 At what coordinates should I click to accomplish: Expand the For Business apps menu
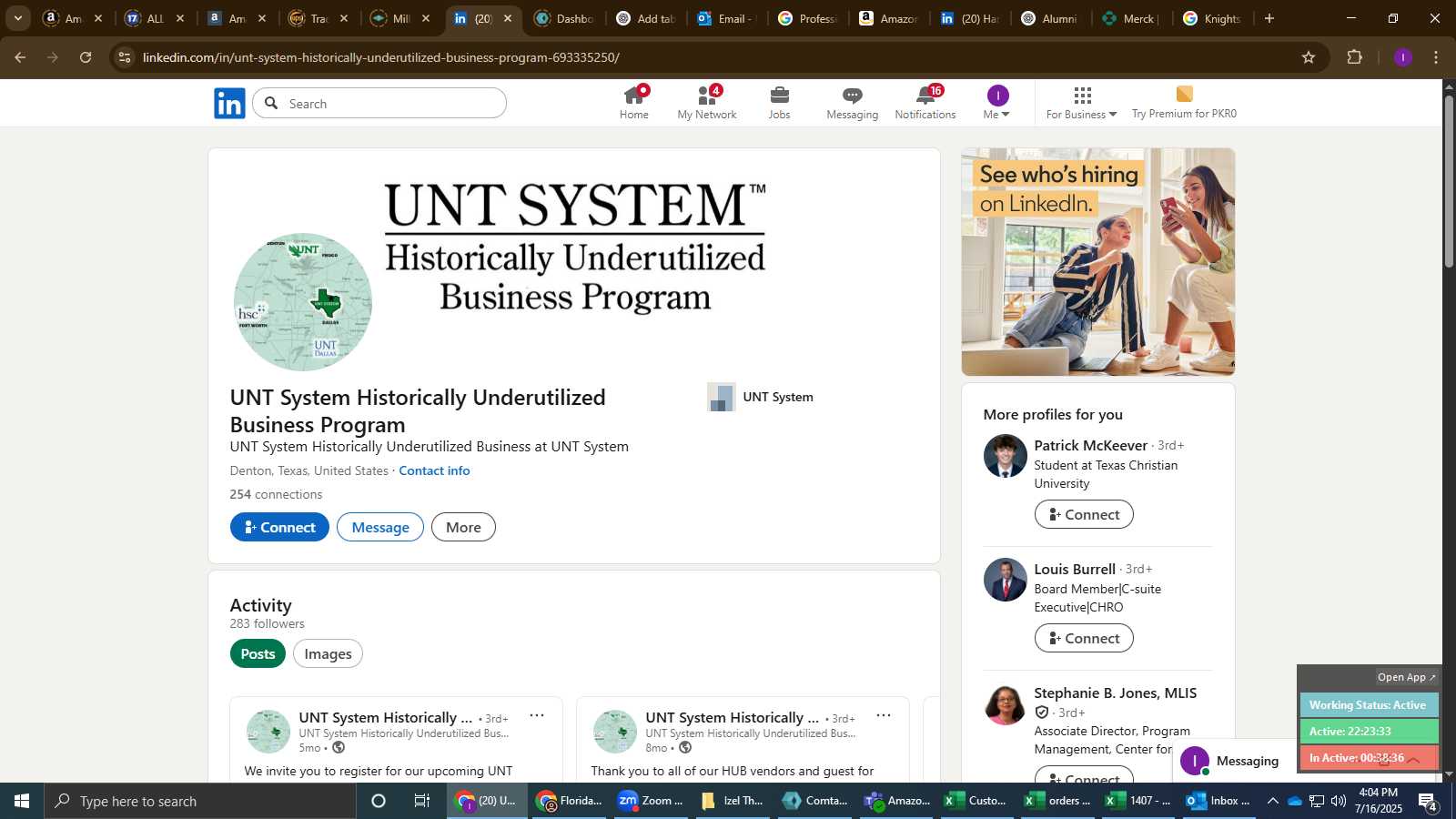1081,103
